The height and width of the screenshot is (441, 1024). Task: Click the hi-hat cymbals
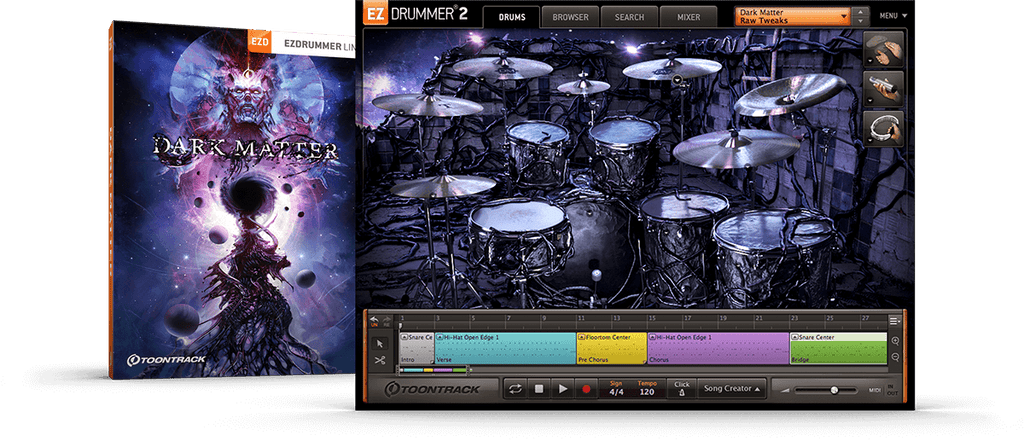443,186
